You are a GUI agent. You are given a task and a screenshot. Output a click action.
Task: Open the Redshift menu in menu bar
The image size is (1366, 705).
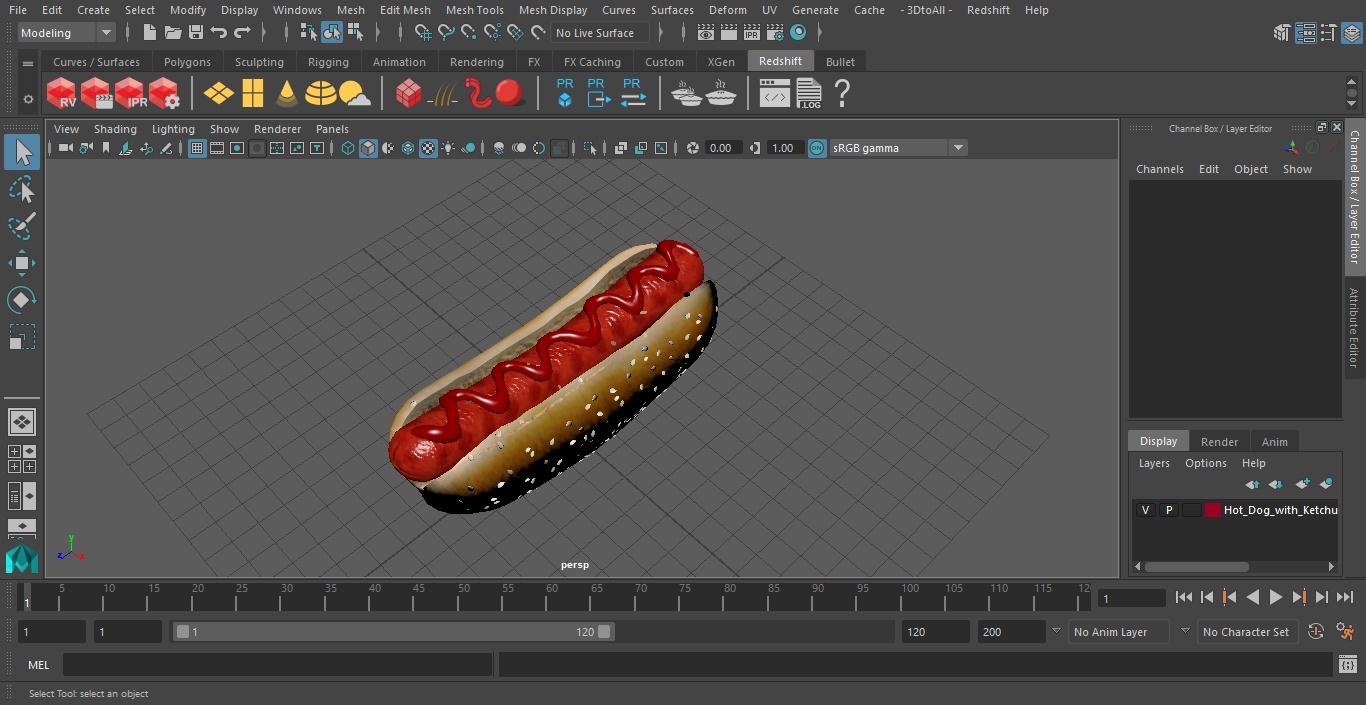[988, 10]
